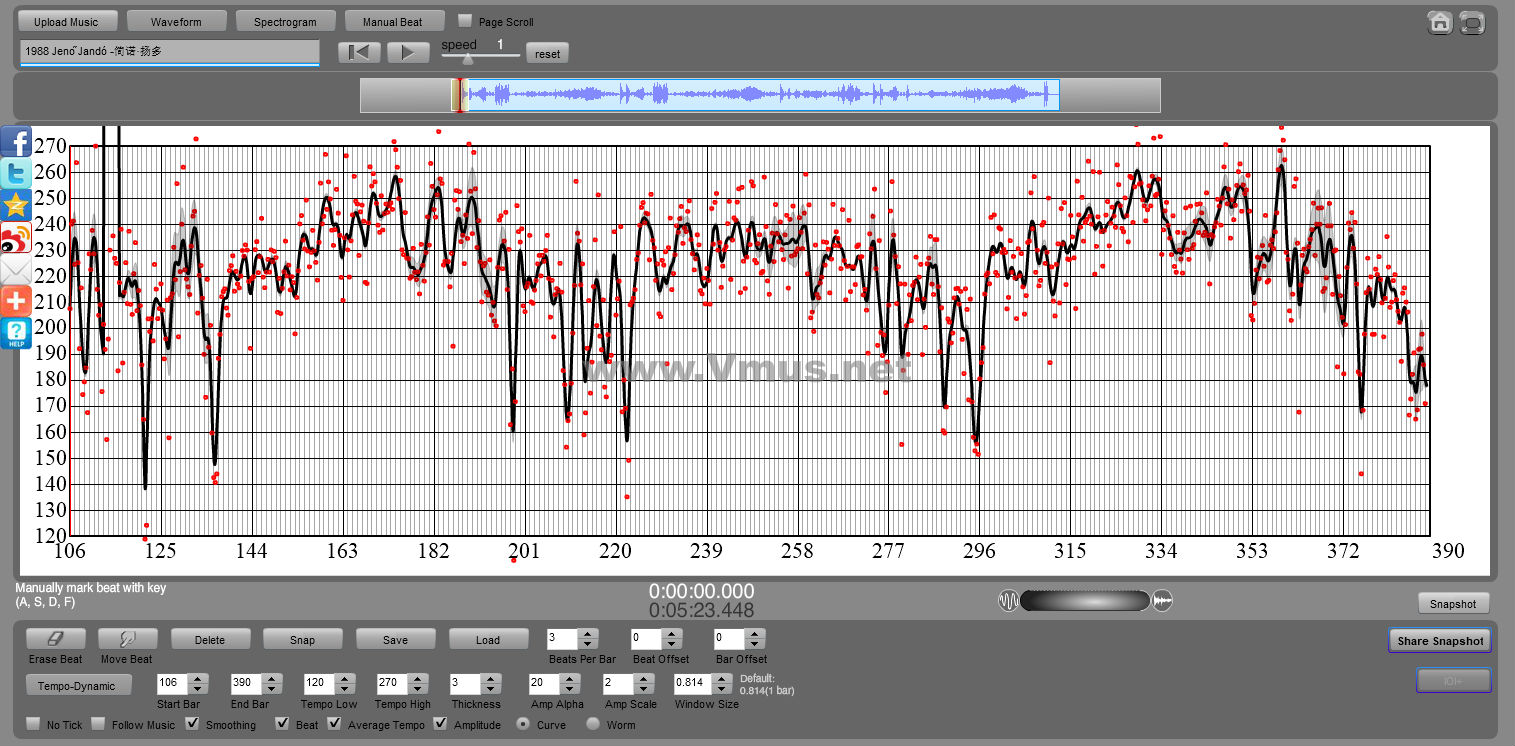Click the Facebook share icon
The image size is (1515, 746).
pos(16,142)
